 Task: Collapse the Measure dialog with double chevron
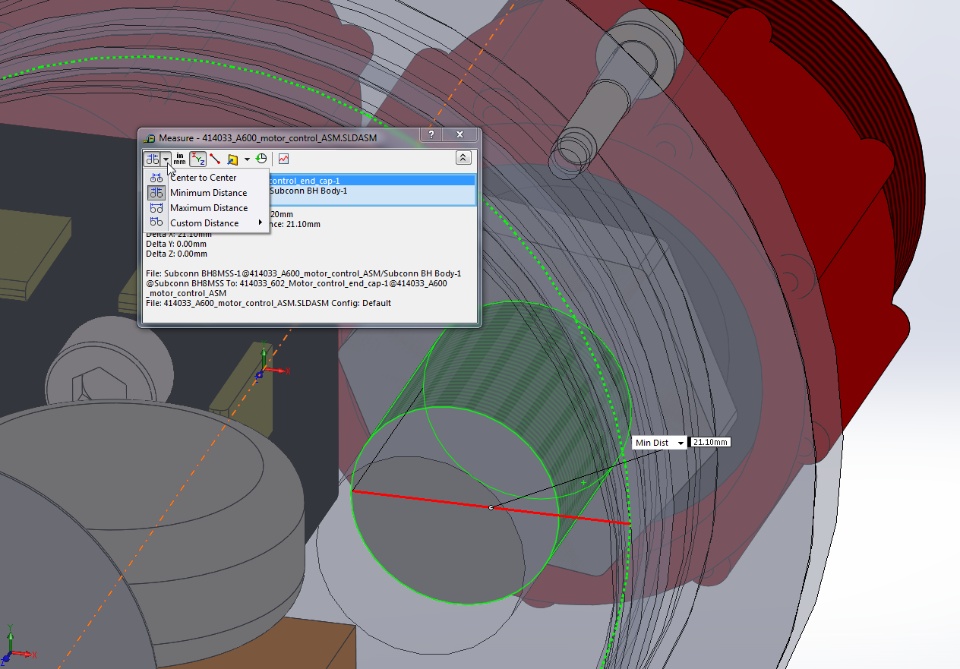[463, 158]
